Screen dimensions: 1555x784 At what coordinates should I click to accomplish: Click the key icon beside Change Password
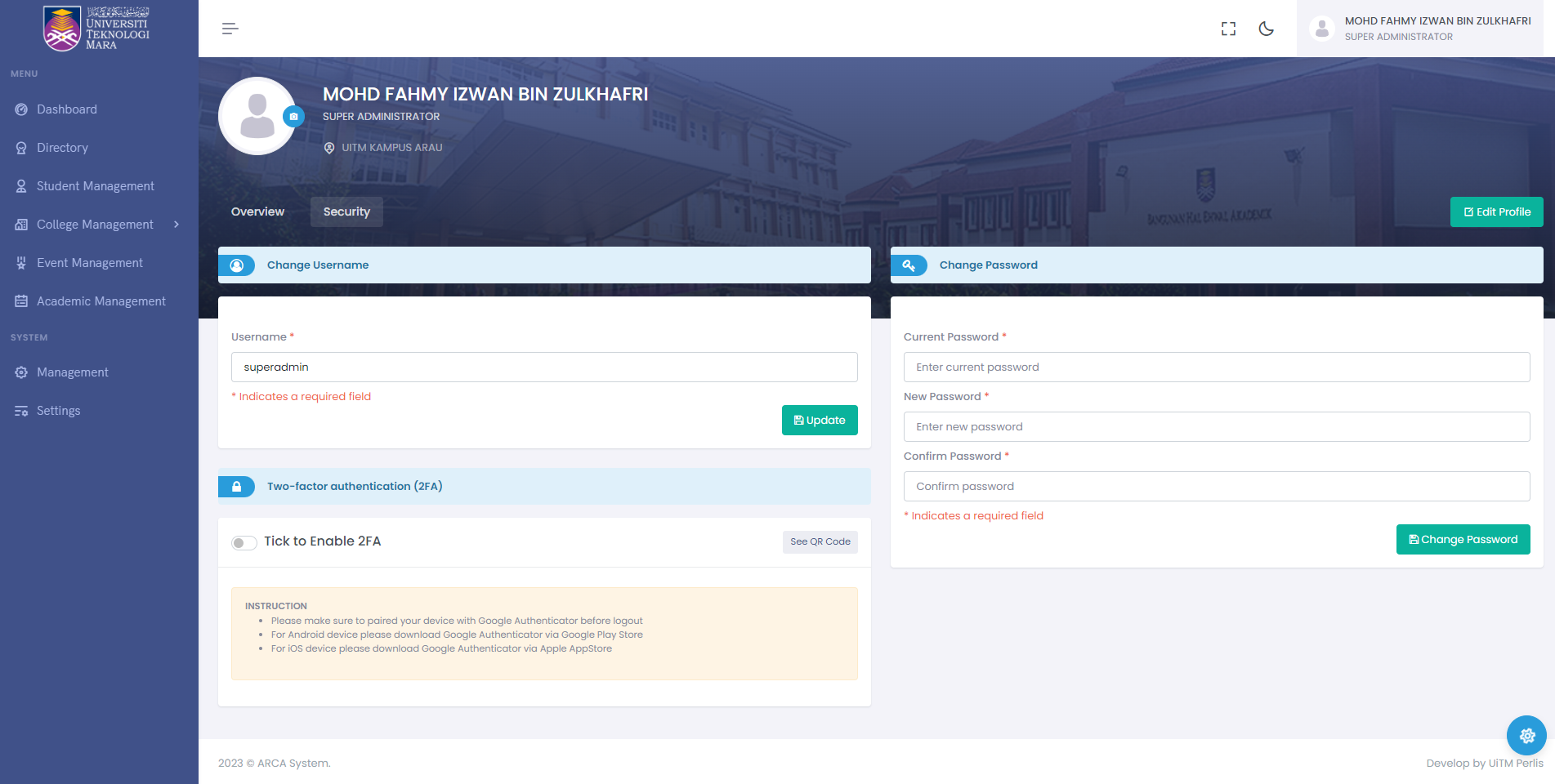909,265
